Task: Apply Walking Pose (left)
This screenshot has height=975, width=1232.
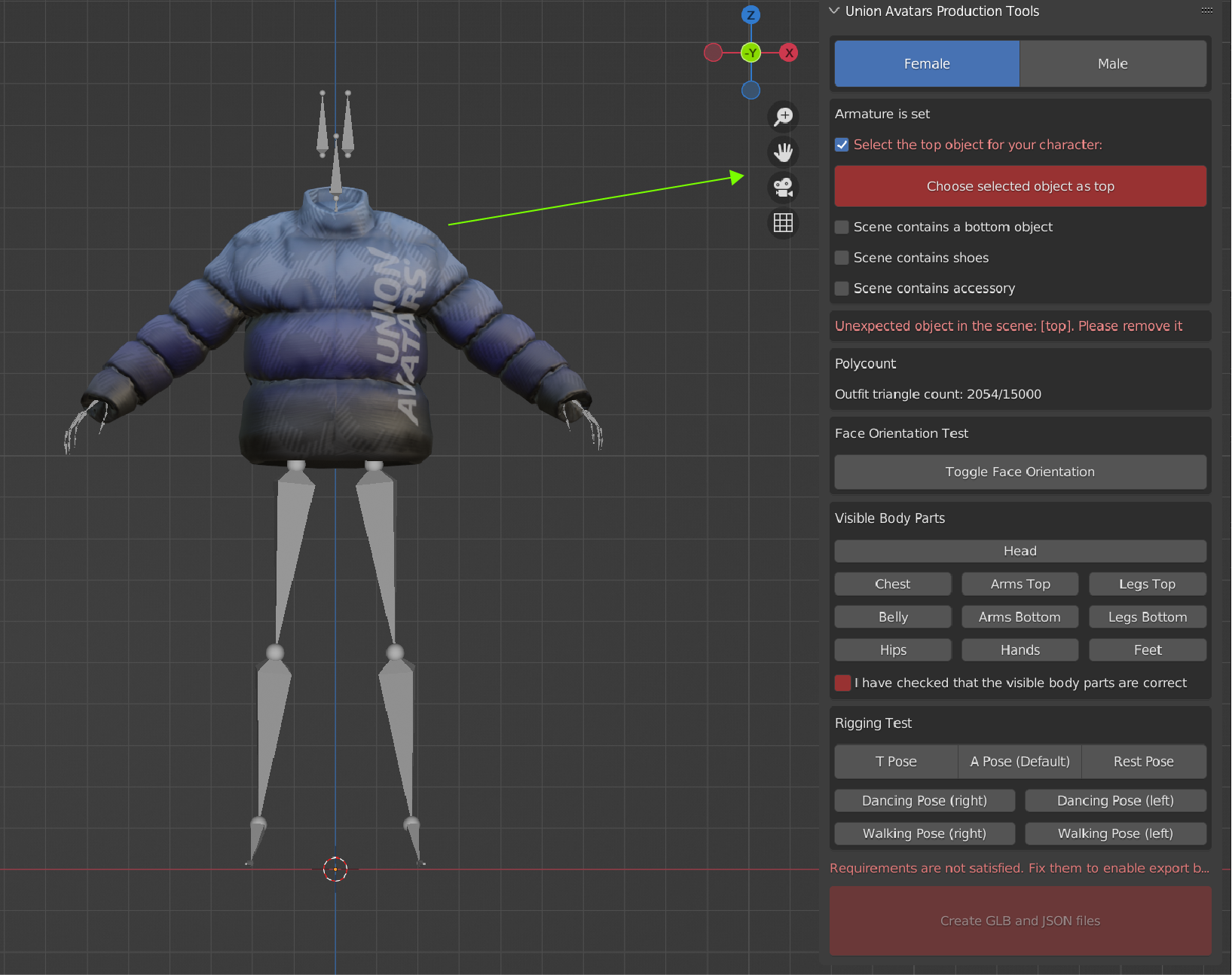Action: (1116, 833)
